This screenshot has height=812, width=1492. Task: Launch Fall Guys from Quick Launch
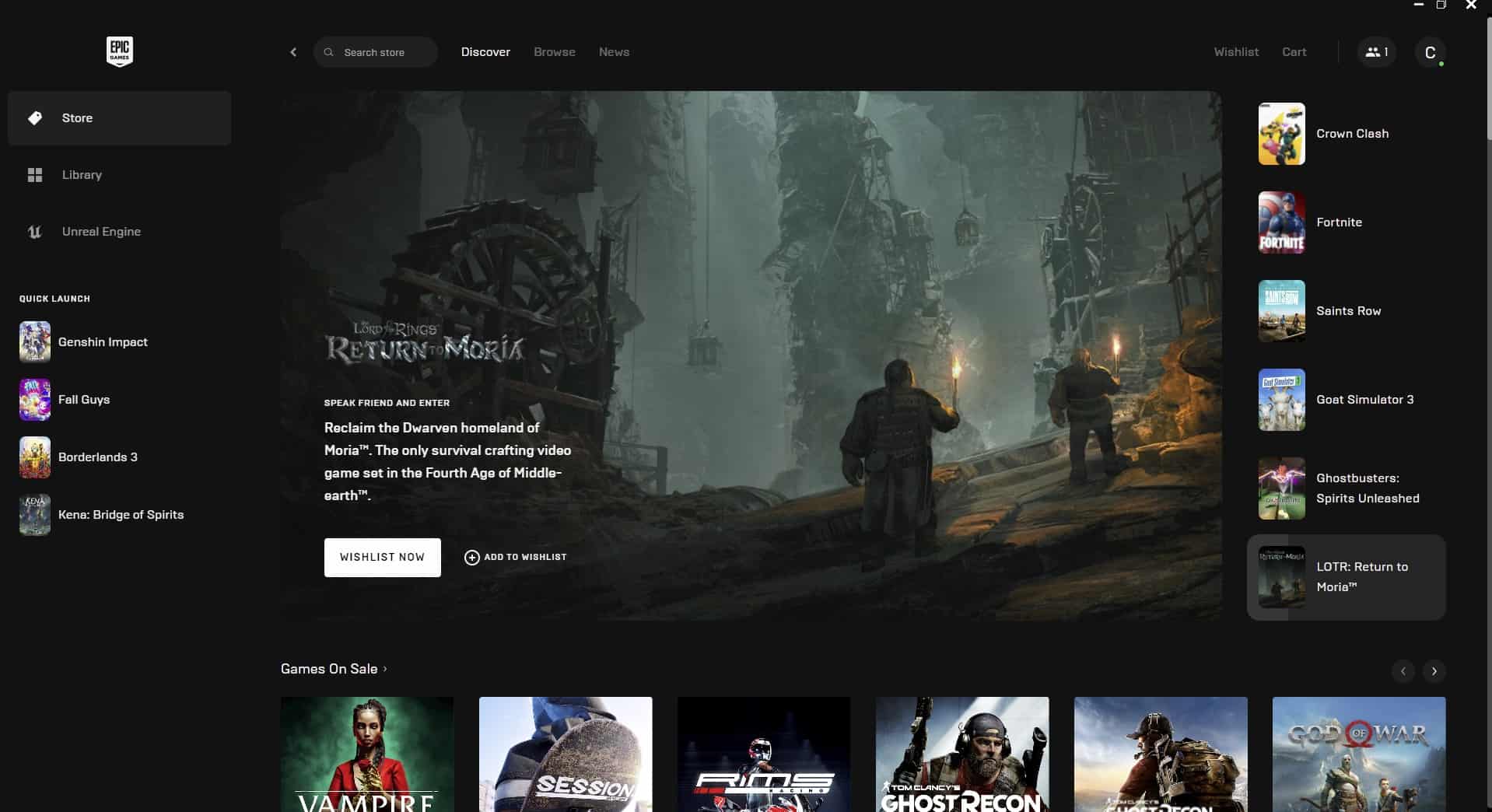tap(83, 399)
